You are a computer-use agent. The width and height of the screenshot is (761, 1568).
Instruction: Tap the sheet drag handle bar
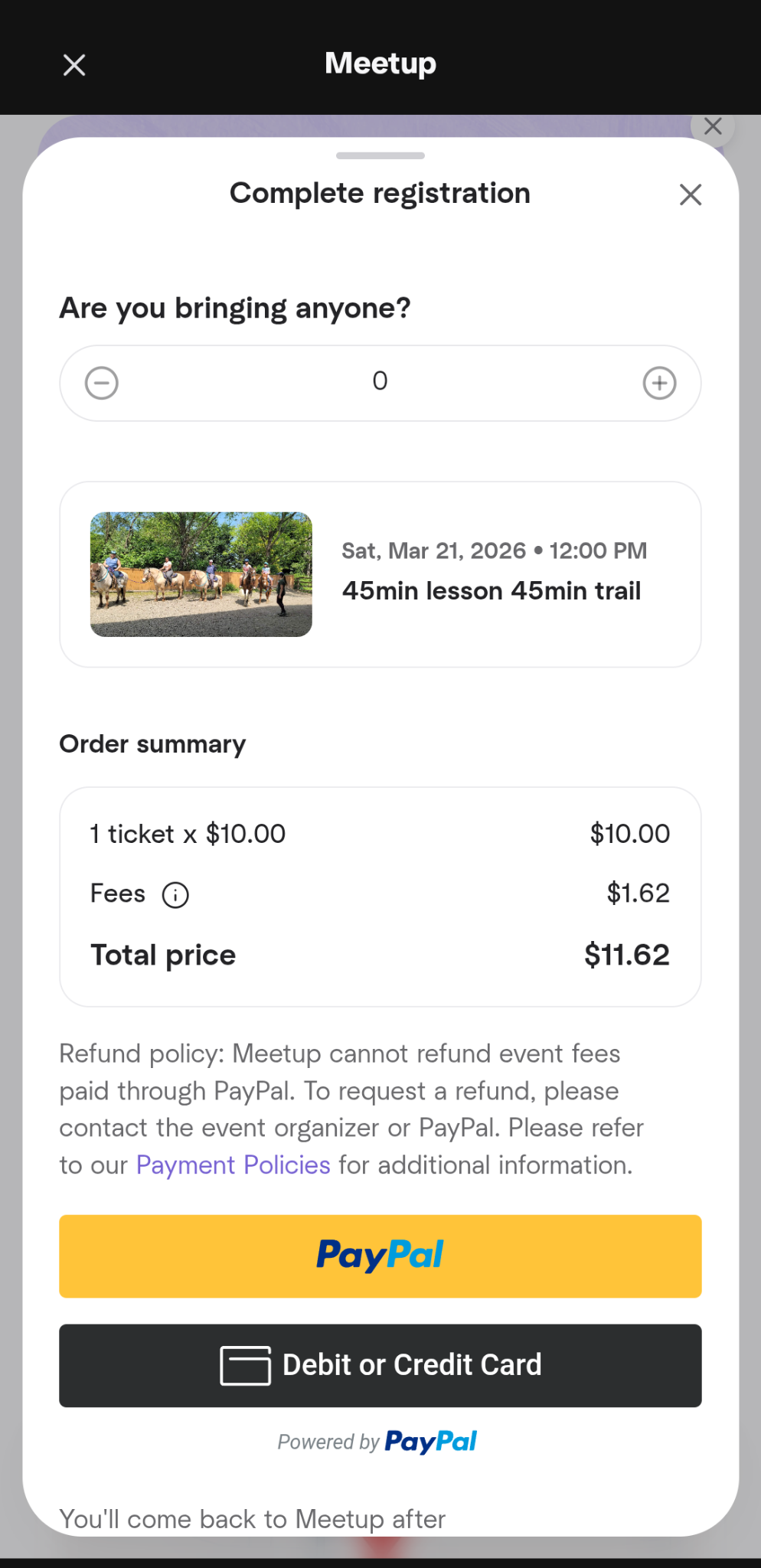click(380, 155)
